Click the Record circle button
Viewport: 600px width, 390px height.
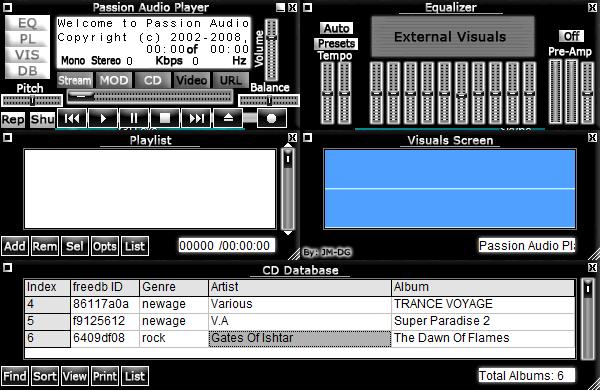pyautogui.click(x=272, y=118)
